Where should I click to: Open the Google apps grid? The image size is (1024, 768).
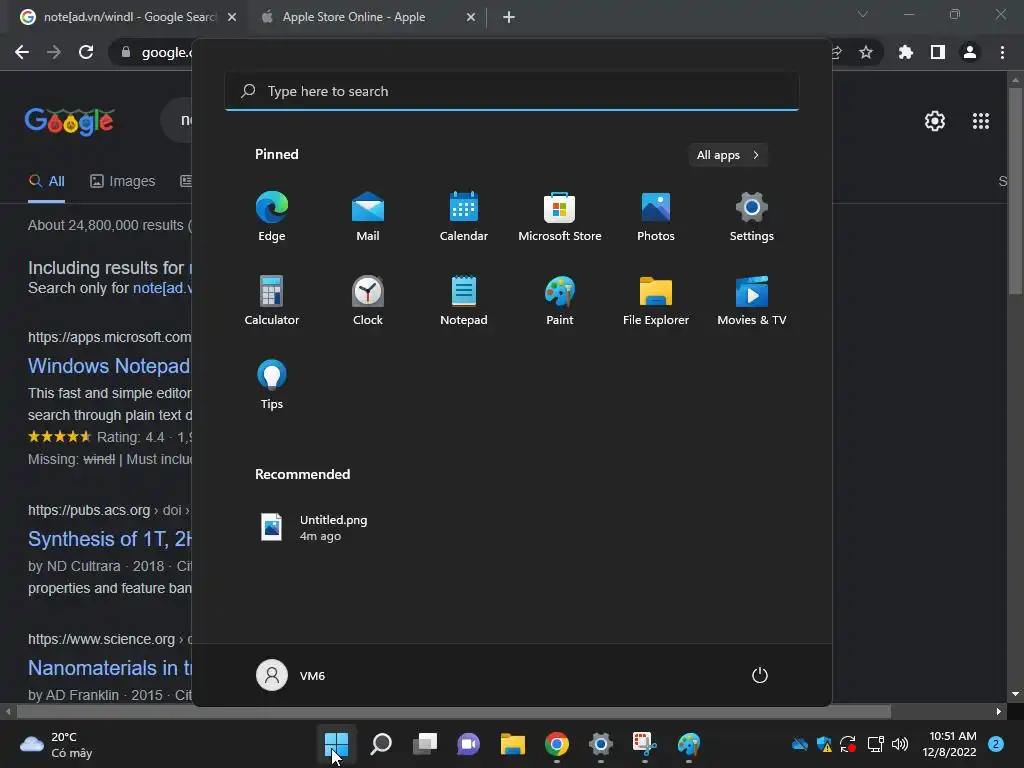tap(981, 121)
